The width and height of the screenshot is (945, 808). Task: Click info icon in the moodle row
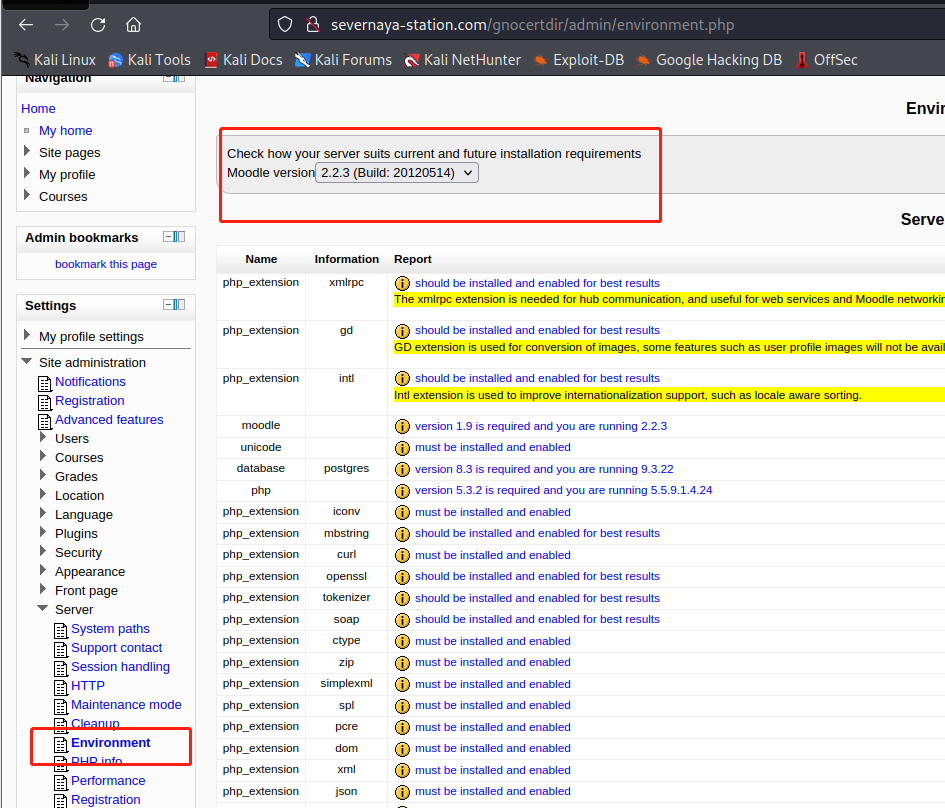pos(402,427)
